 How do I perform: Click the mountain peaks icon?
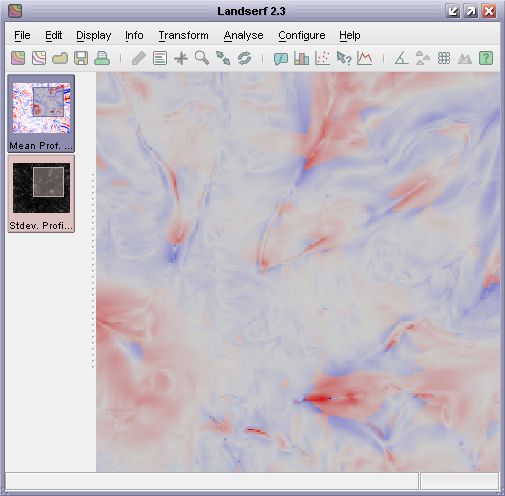[x=465, y=58]
